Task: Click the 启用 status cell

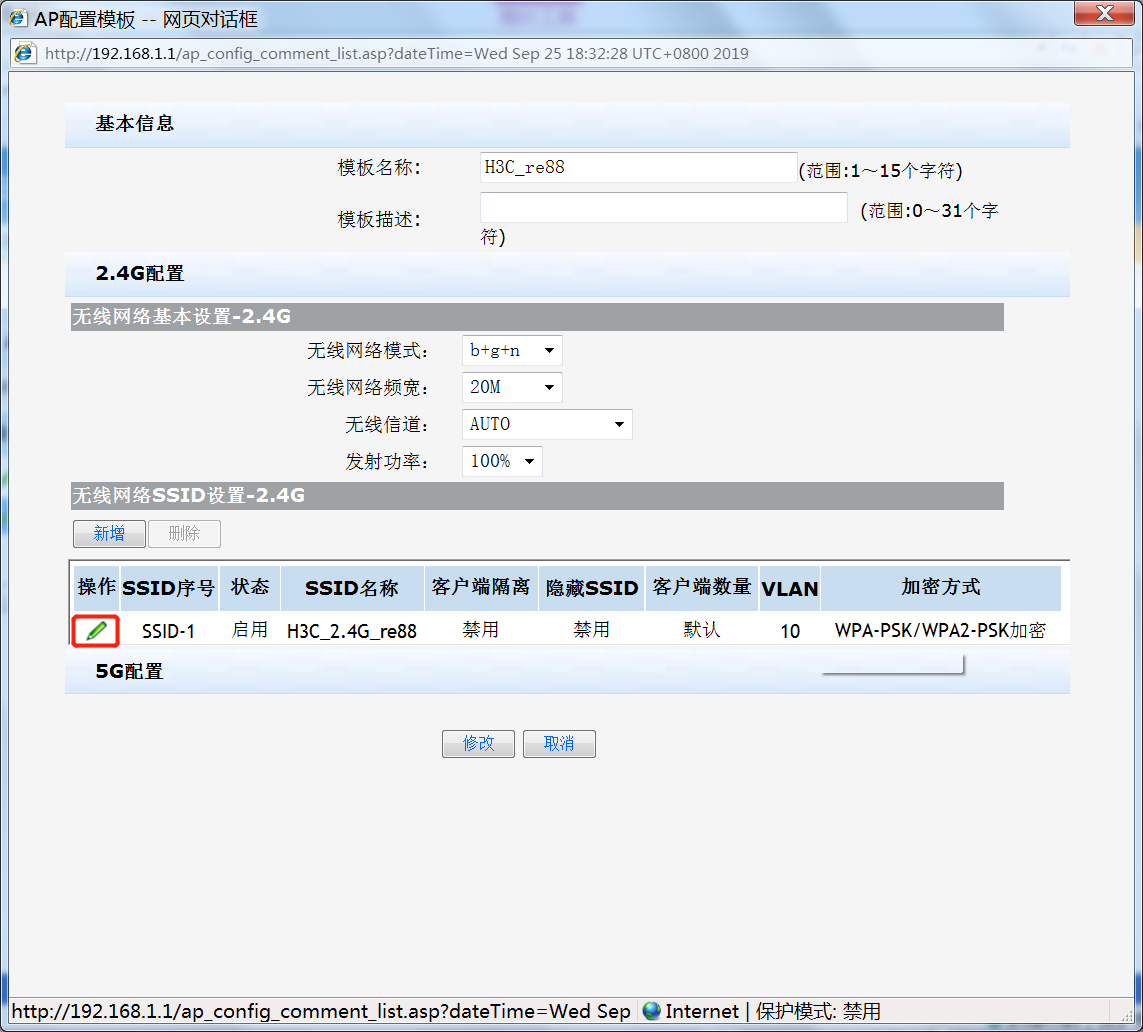Action: (250, 630)
